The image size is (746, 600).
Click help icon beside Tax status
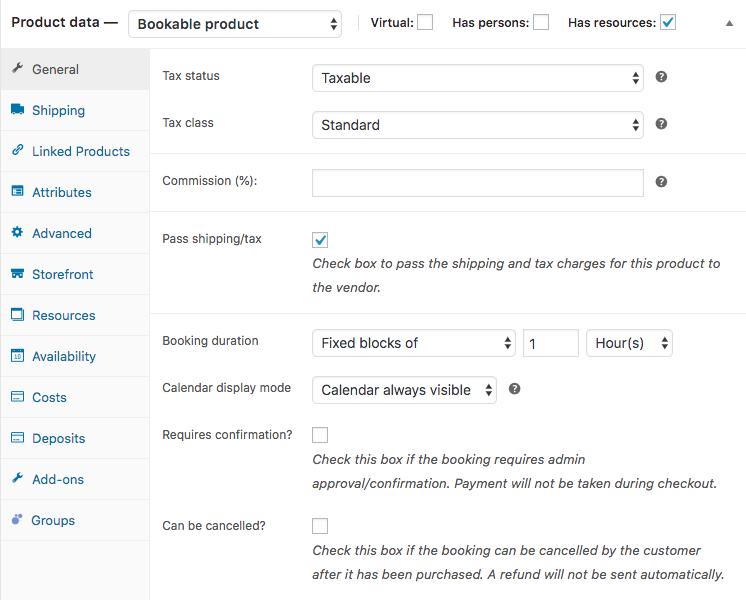coord(661,77)
